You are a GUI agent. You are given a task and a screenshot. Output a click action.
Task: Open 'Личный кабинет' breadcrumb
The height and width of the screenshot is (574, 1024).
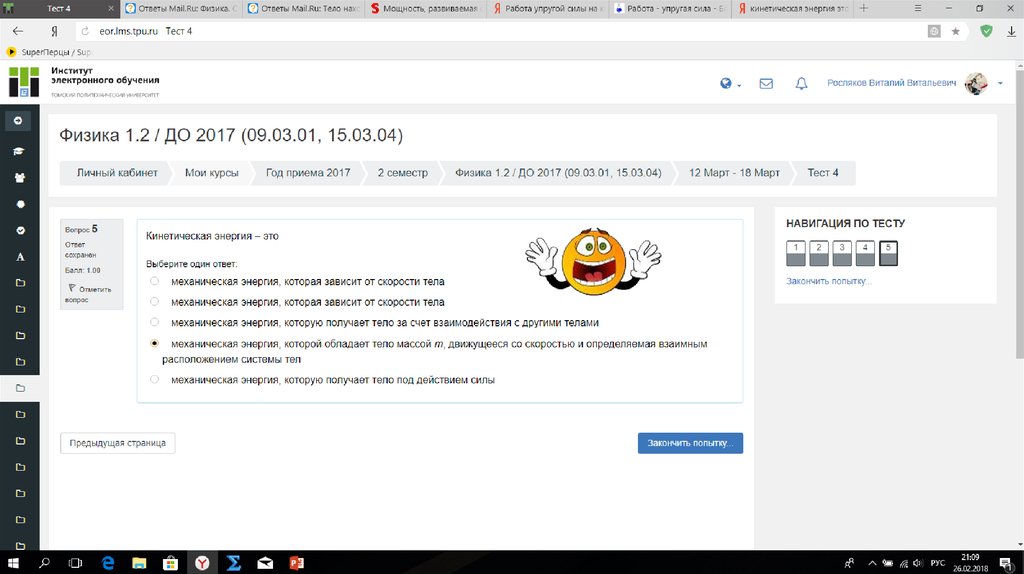(x=117, y=173)
